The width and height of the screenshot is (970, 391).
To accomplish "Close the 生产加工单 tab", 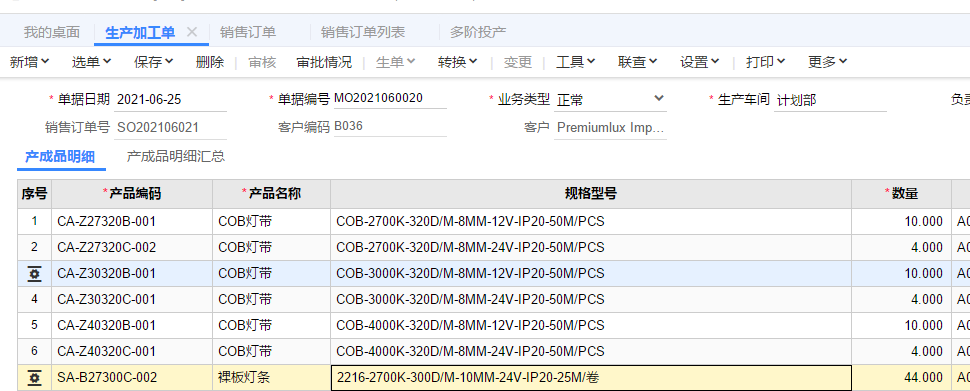I will click(192, 32).
